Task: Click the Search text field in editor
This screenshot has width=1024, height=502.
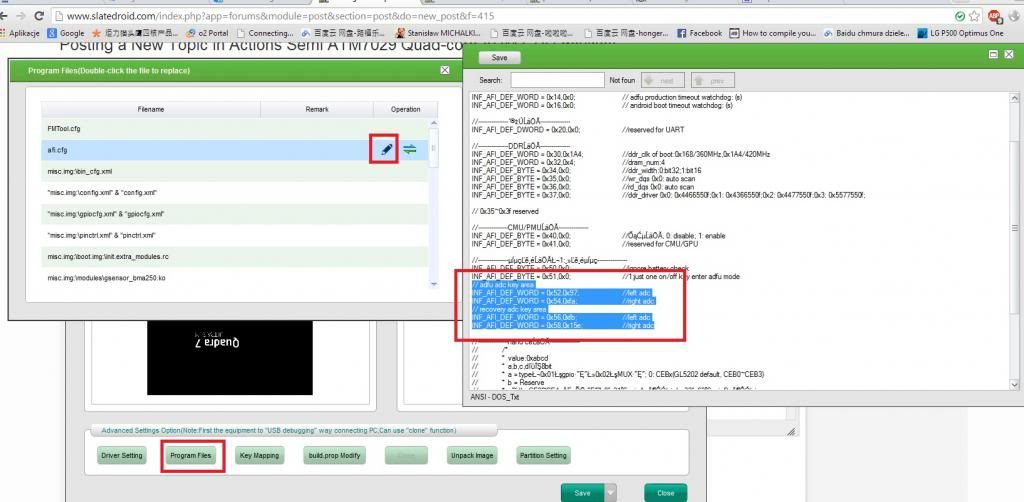Action: [557, 80]
